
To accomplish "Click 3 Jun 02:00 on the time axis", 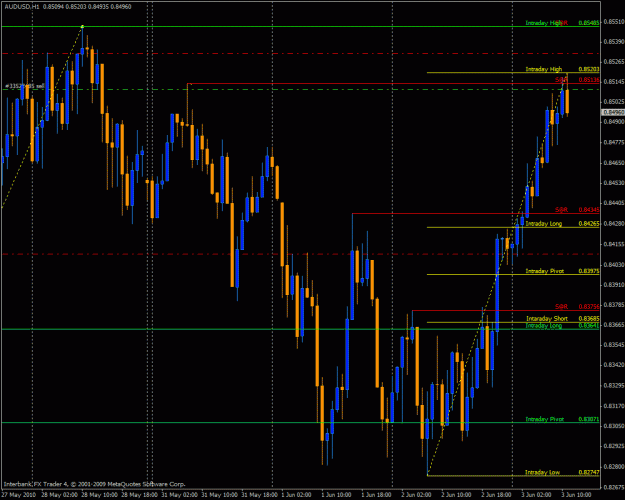I will pos(537,495).
